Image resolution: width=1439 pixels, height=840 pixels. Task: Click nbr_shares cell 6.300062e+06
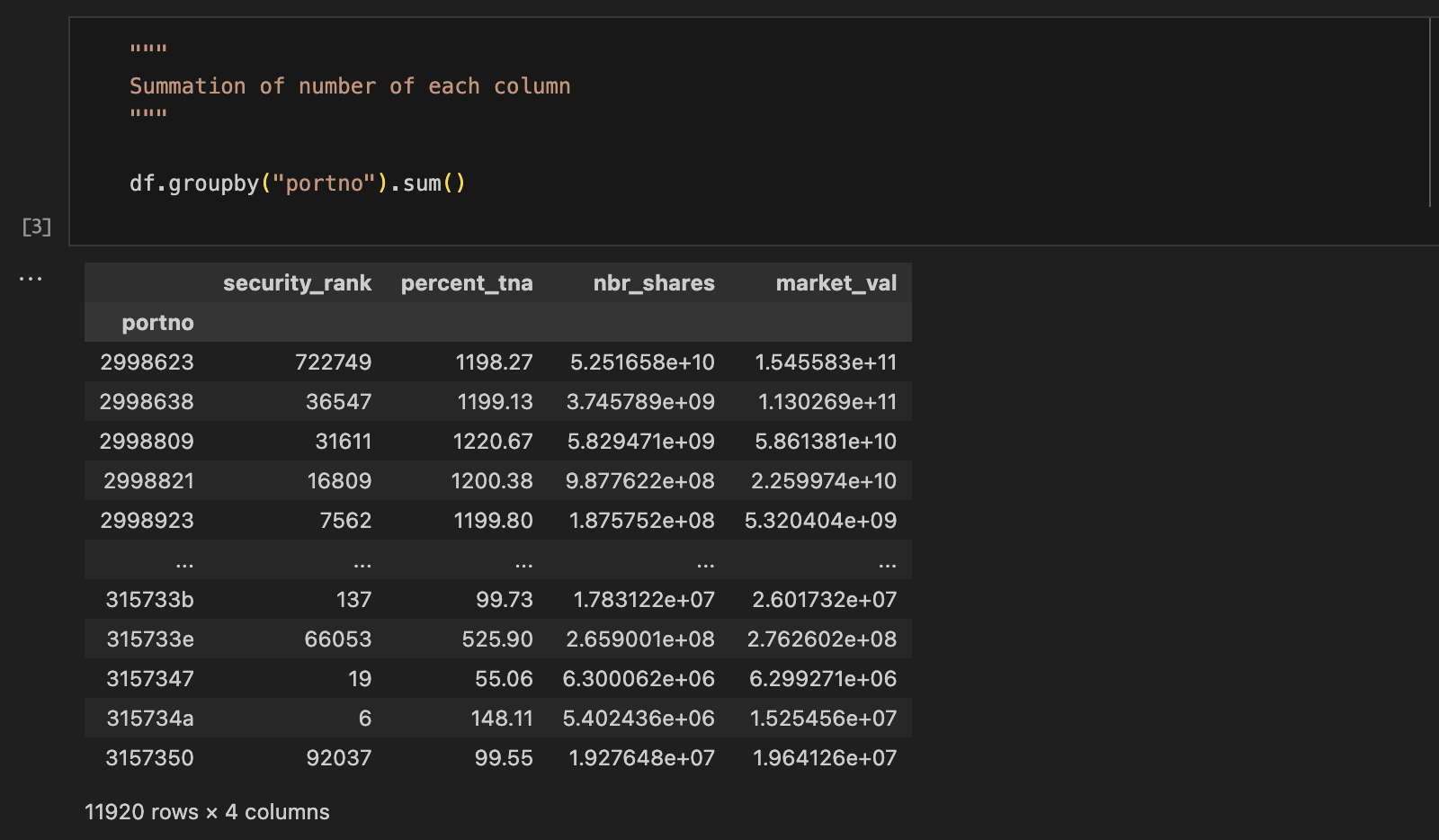(639, 679)
